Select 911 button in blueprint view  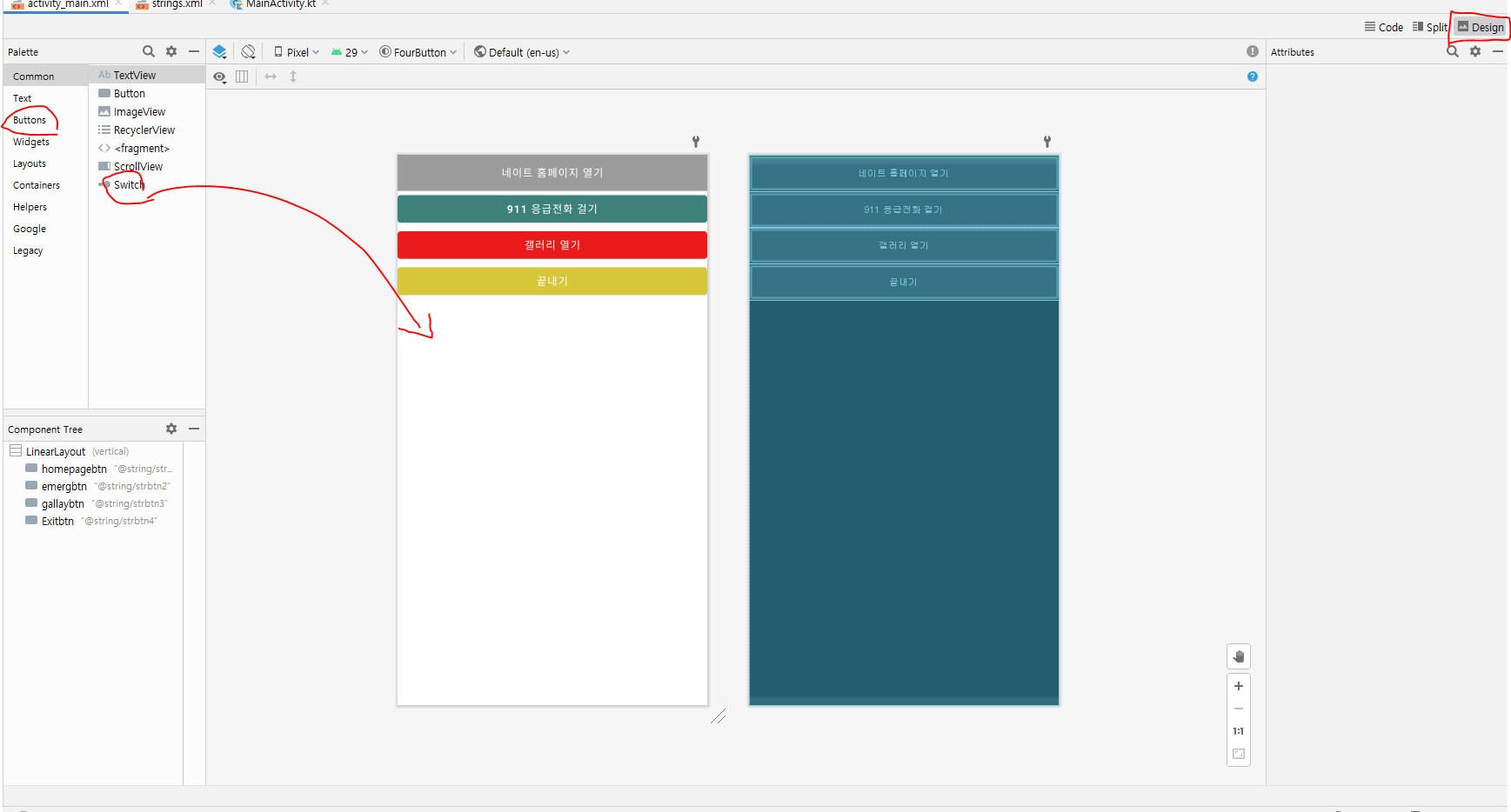[x=904, y=210]
